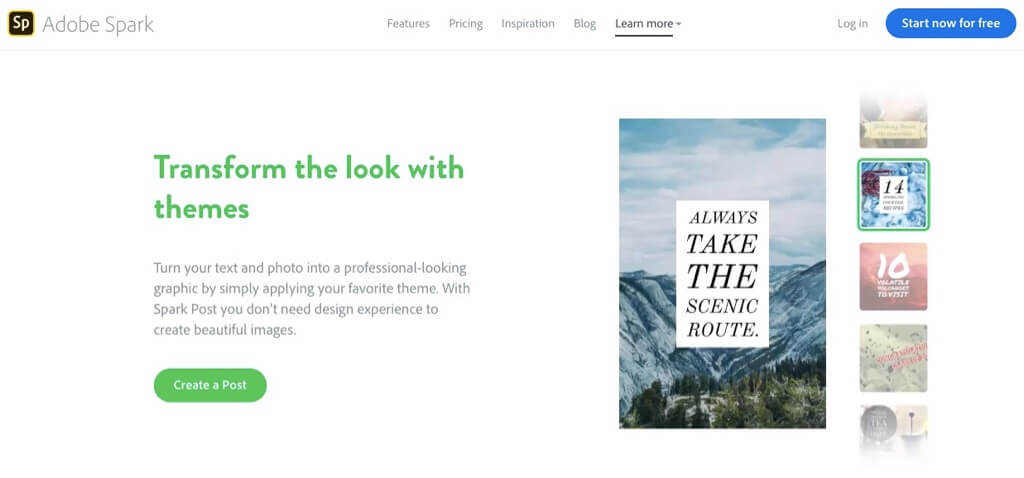This screenshot has height=478, width=1024.
Task: Click the 'Always take the scenic route' text box
Action: click(722, 273)
